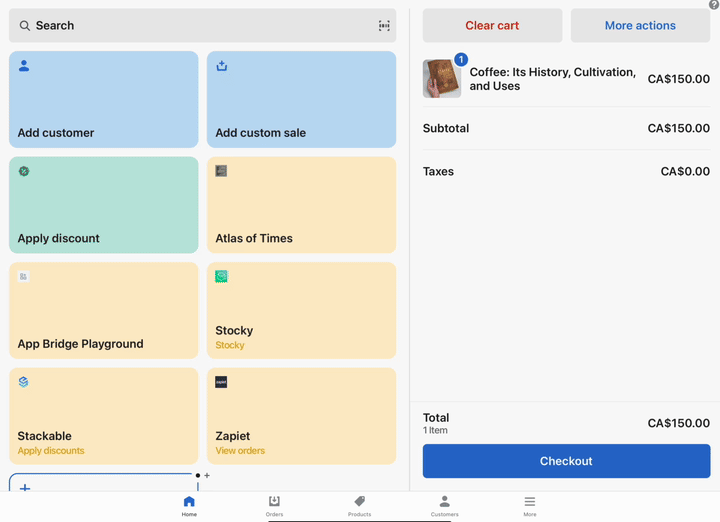Open the Customers tab
The height and width of the screenshot is (522, 720).
tap(444, 506)
